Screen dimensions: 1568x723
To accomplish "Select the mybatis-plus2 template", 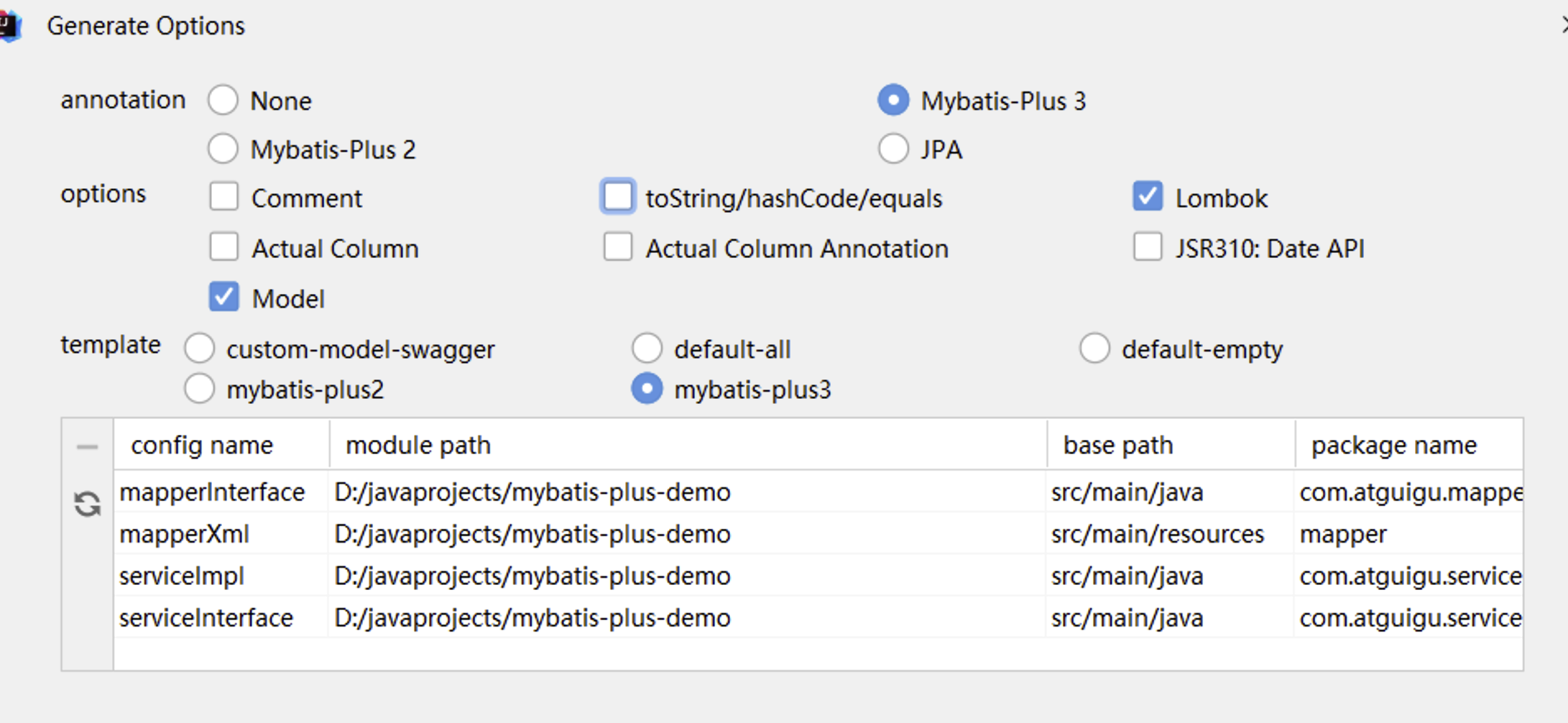I will [x=199, y=389].
